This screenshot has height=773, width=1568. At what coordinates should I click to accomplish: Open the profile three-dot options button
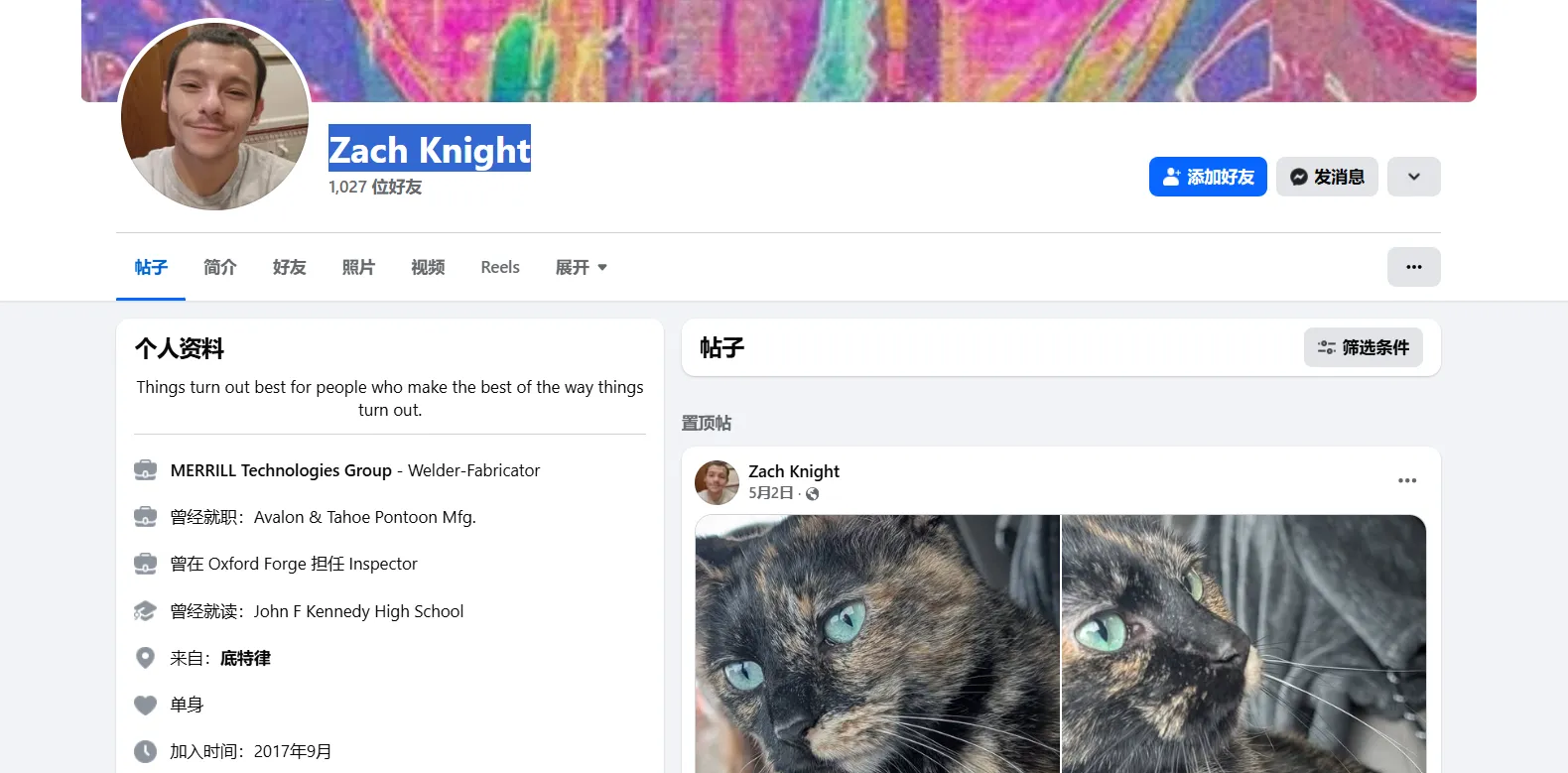click(1414, 267)
